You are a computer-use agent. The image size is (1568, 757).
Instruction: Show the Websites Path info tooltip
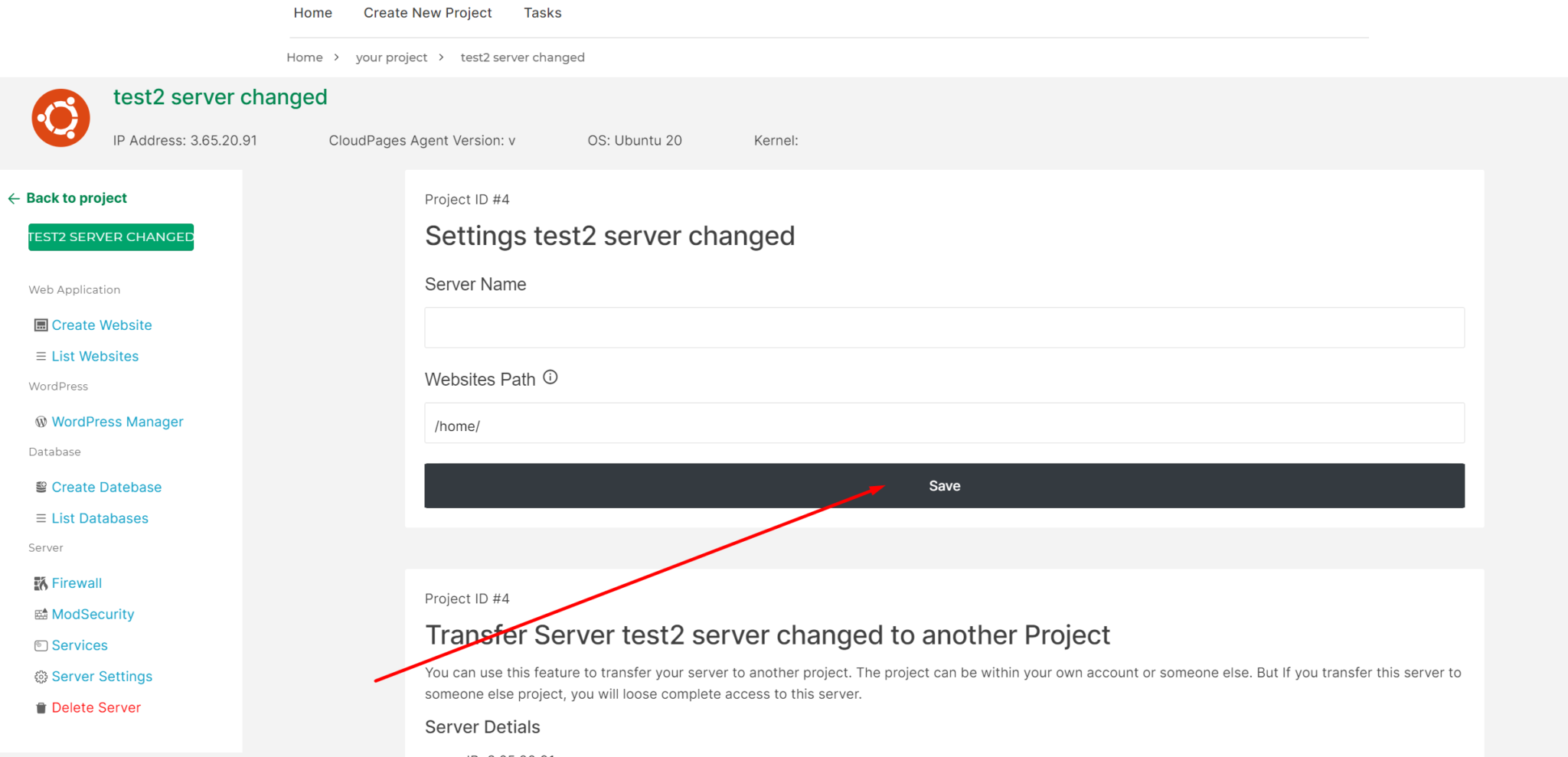[550, 376]
